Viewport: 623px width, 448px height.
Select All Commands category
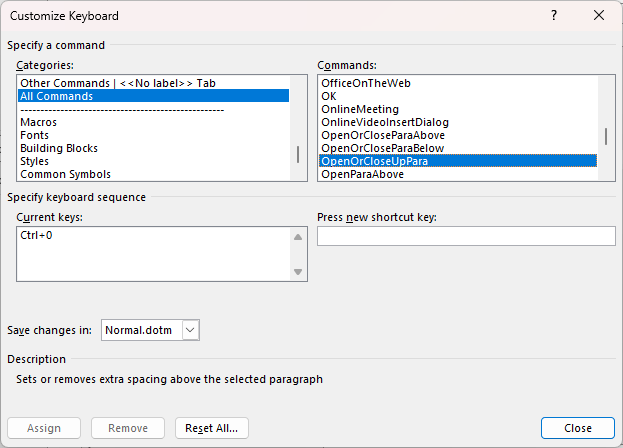(x=56, y=96)
